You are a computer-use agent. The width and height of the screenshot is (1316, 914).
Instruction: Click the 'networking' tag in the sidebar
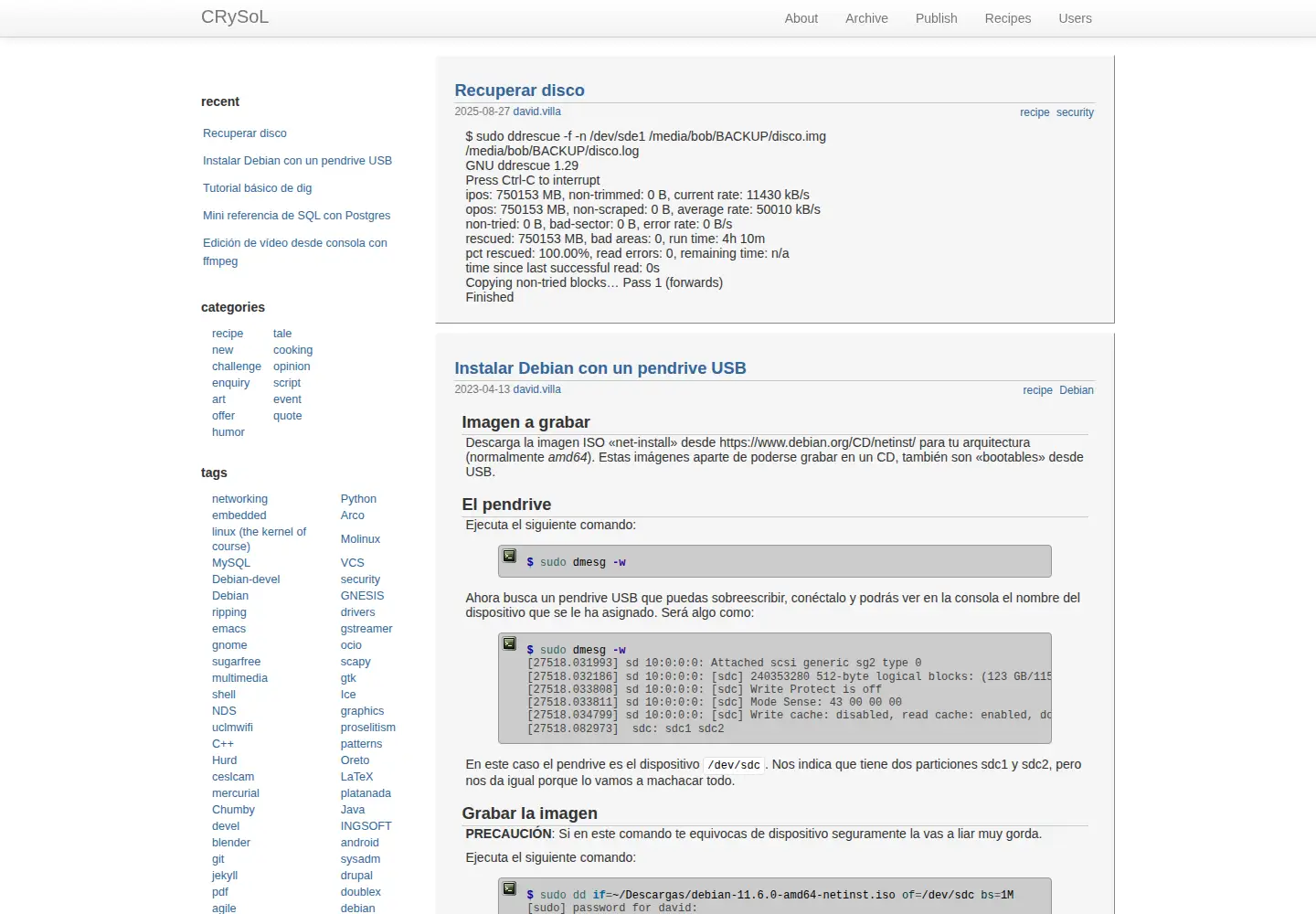239,499
